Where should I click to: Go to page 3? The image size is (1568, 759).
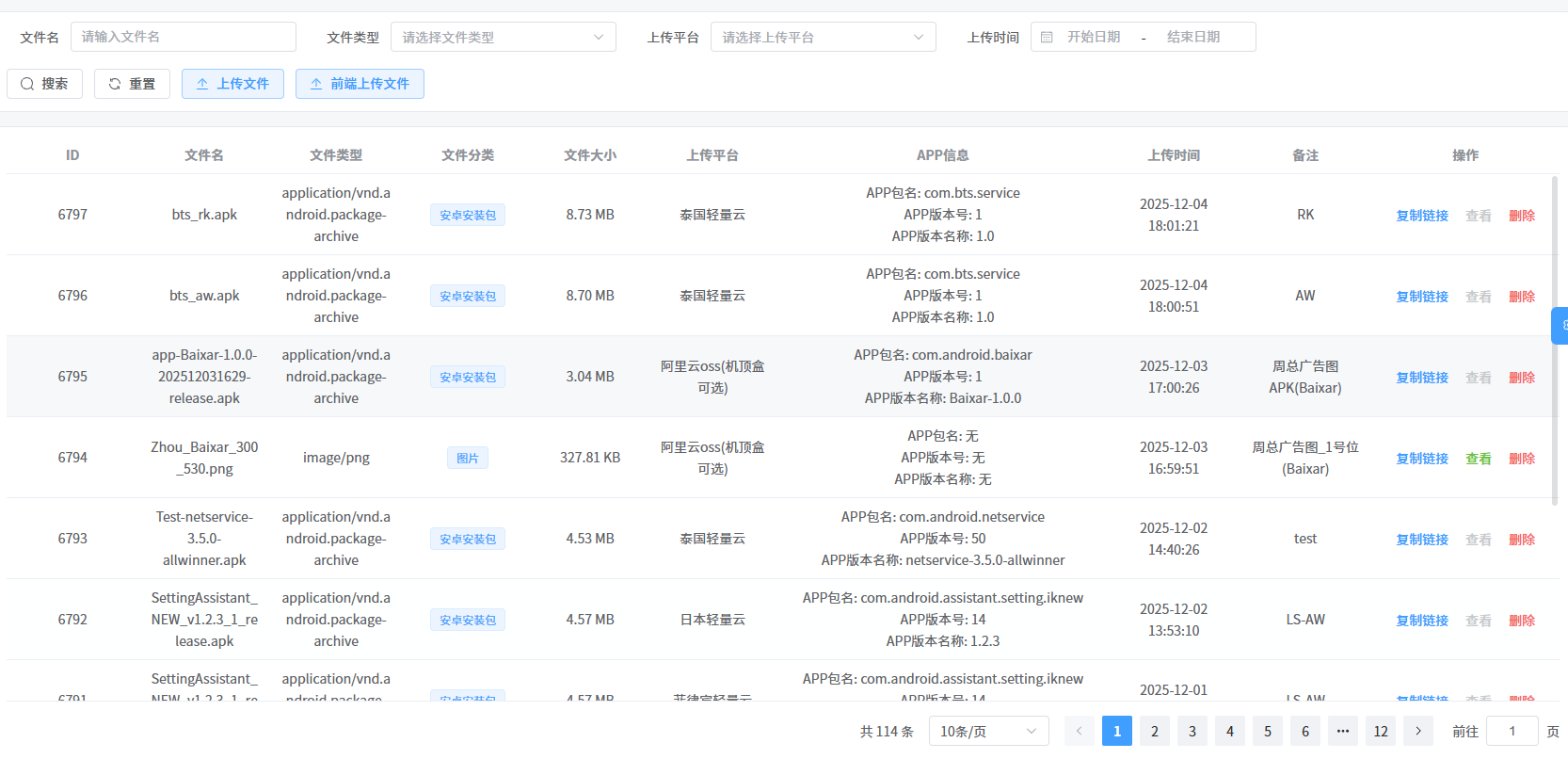tap(1192, 731)
